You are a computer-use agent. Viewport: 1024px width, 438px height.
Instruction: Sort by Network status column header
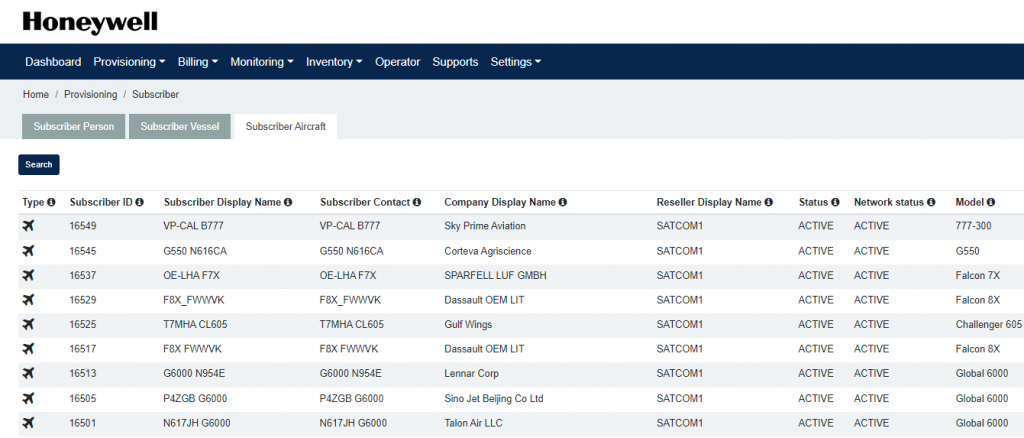(889, 202)
